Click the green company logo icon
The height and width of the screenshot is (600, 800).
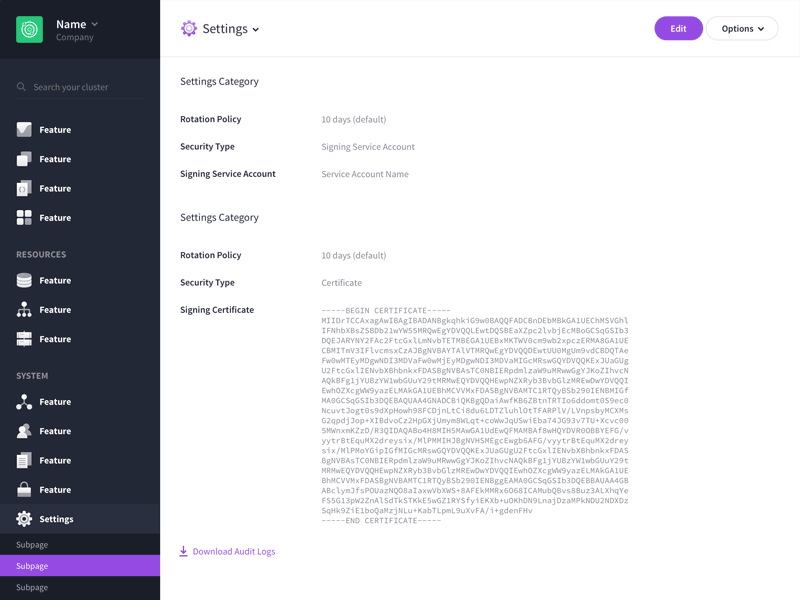(x=29, y=30)
